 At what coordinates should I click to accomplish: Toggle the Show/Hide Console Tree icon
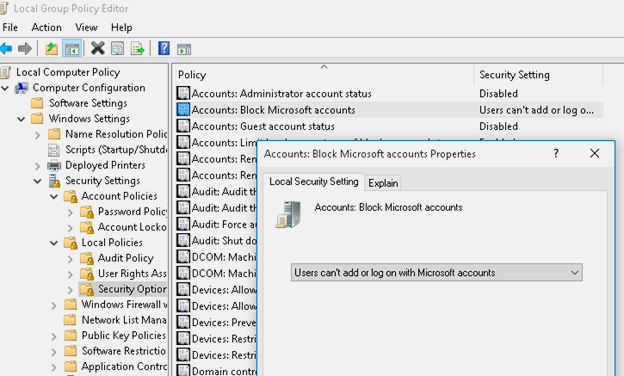[72, 49]
